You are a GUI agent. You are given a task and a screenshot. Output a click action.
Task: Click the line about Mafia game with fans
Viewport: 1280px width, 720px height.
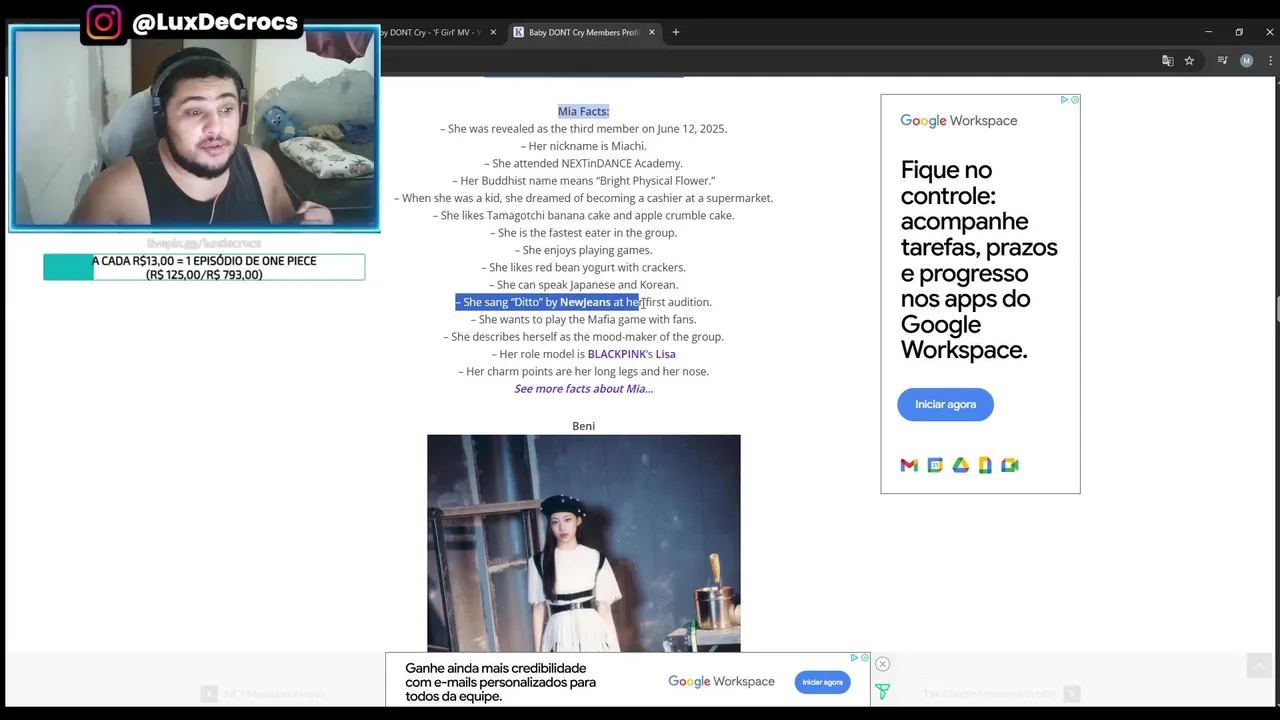click(584, 320)
